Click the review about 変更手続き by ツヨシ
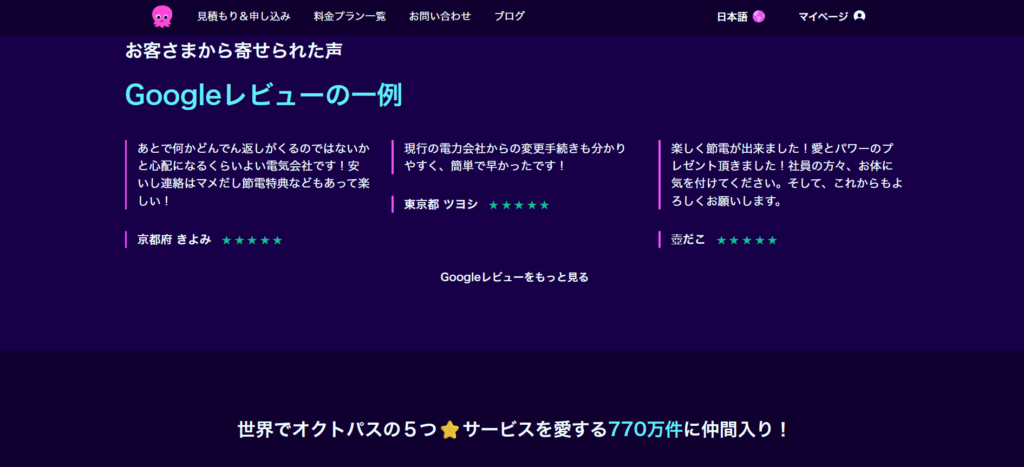The width and height of the screenshot is (1024, 467). [515, 156]
